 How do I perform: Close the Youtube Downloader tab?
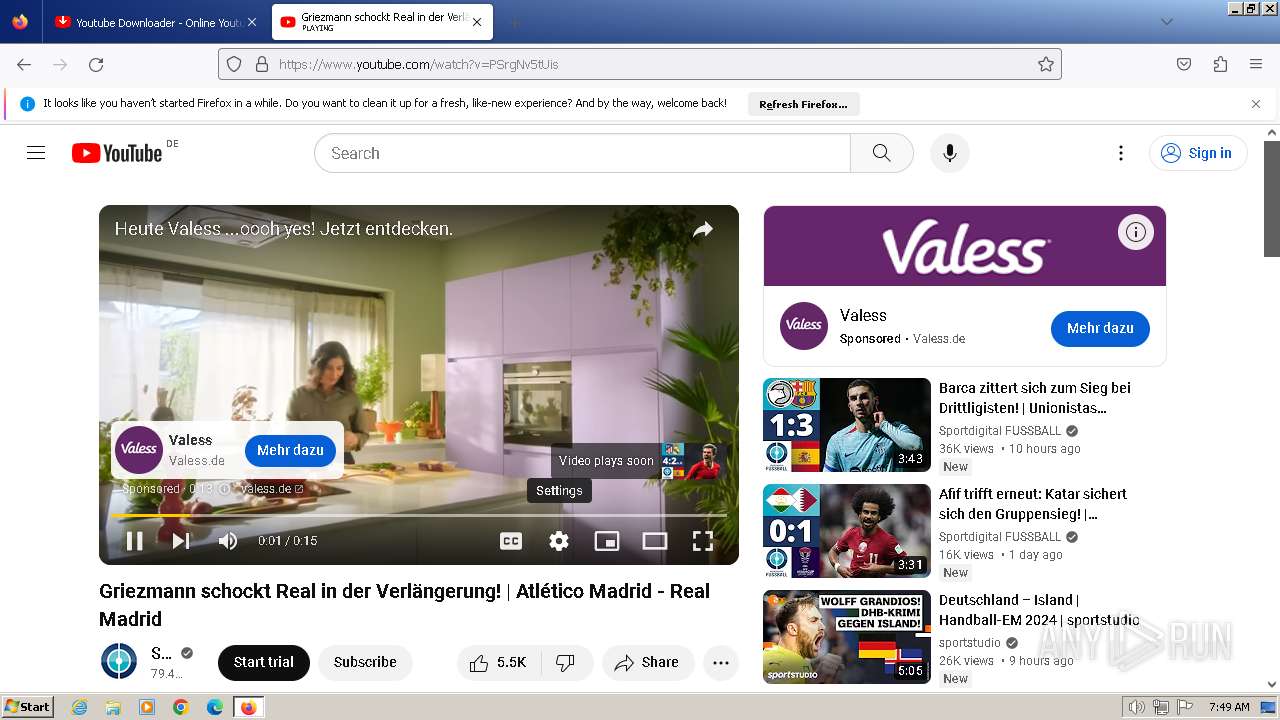(x=251, y=22)
